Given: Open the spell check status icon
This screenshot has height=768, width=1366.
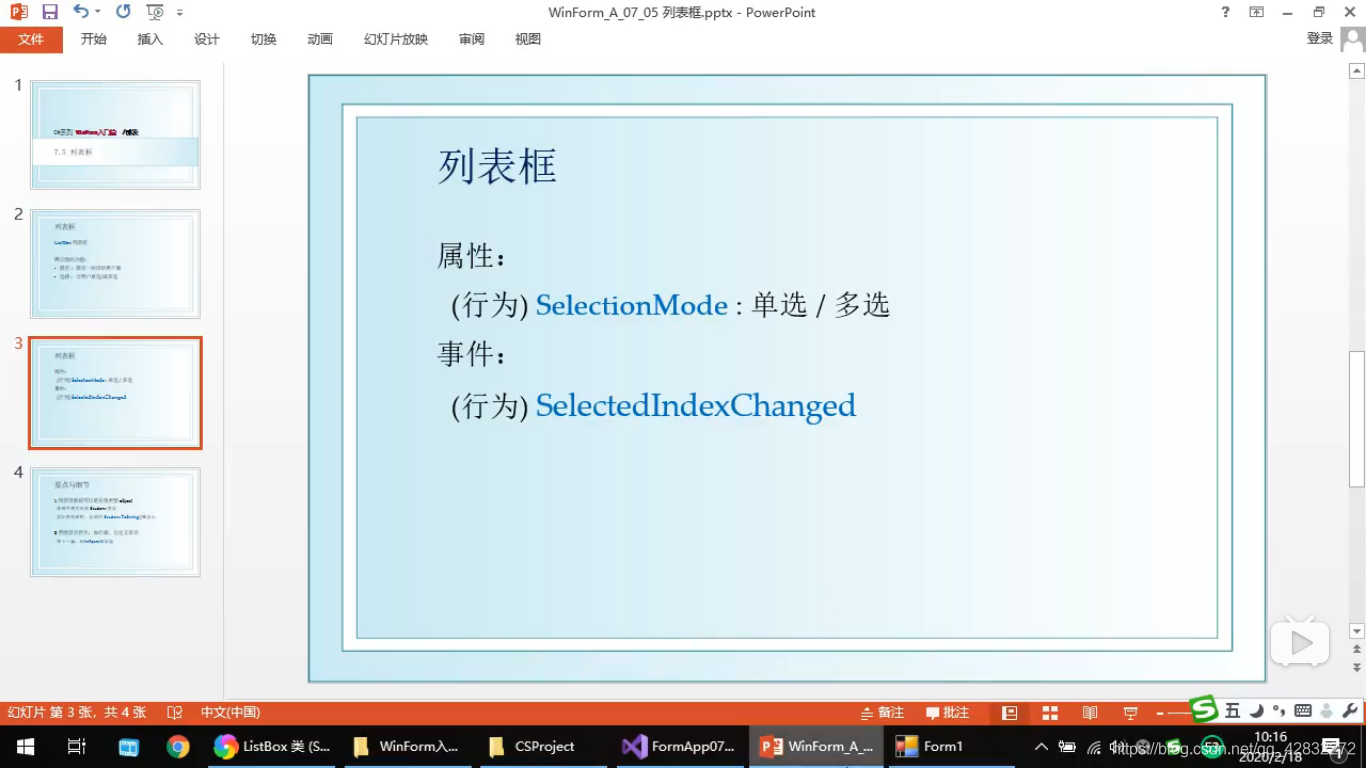Looking at the screenshot, I should pyautogui.click(x=175, y=713).
